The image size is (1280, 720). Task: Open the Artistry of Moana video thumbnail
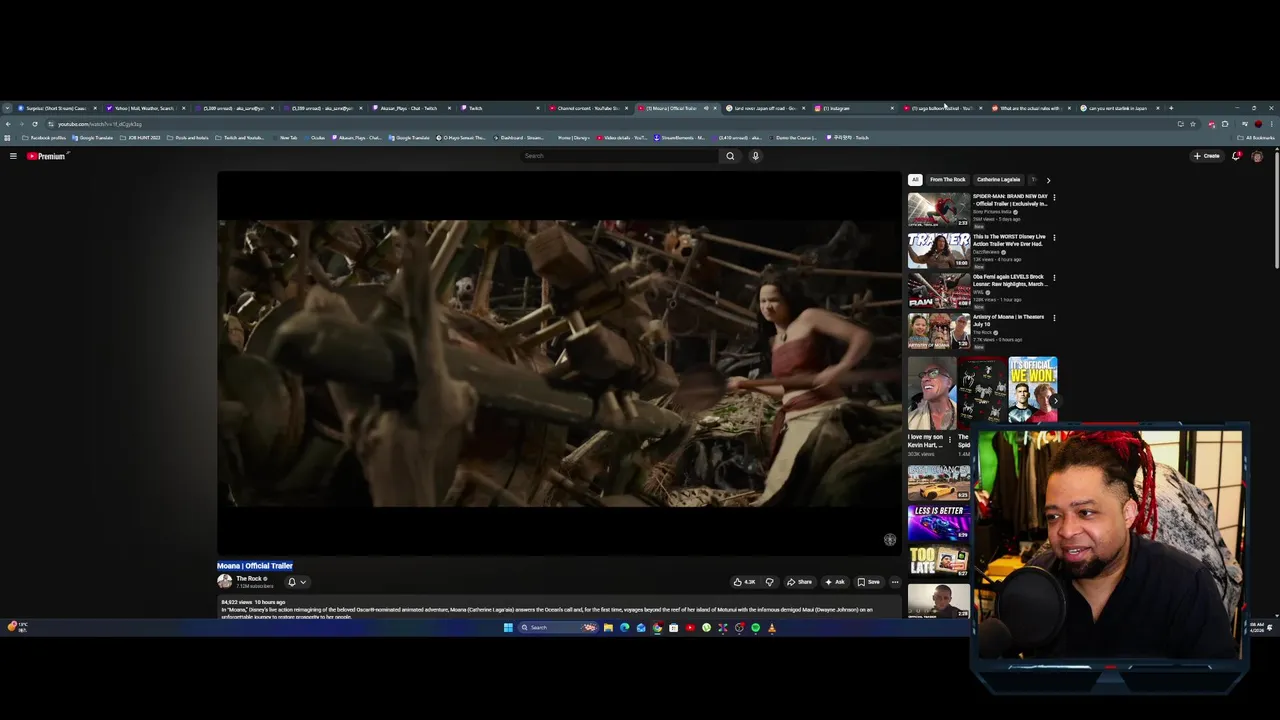pos(938,330)
